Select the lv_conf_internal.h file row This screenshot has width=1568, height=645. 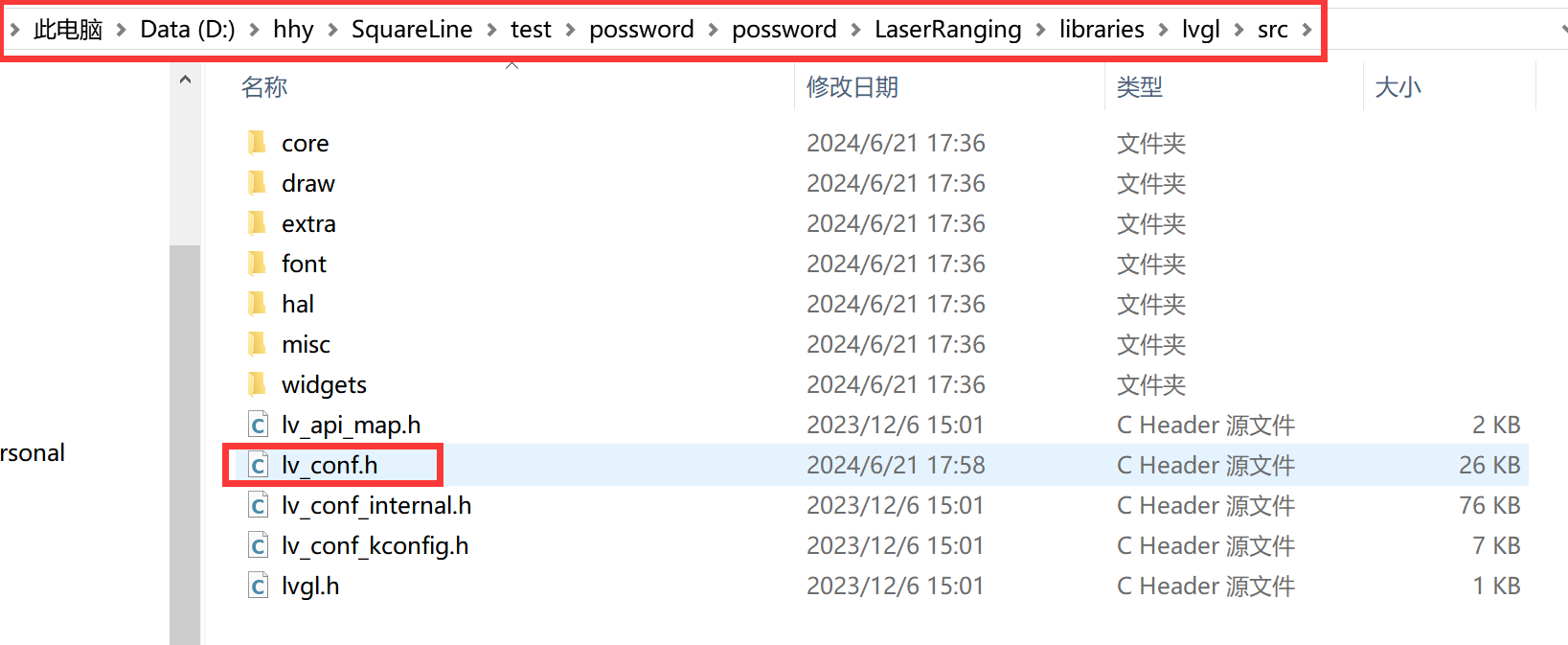[x=876, y=505]
